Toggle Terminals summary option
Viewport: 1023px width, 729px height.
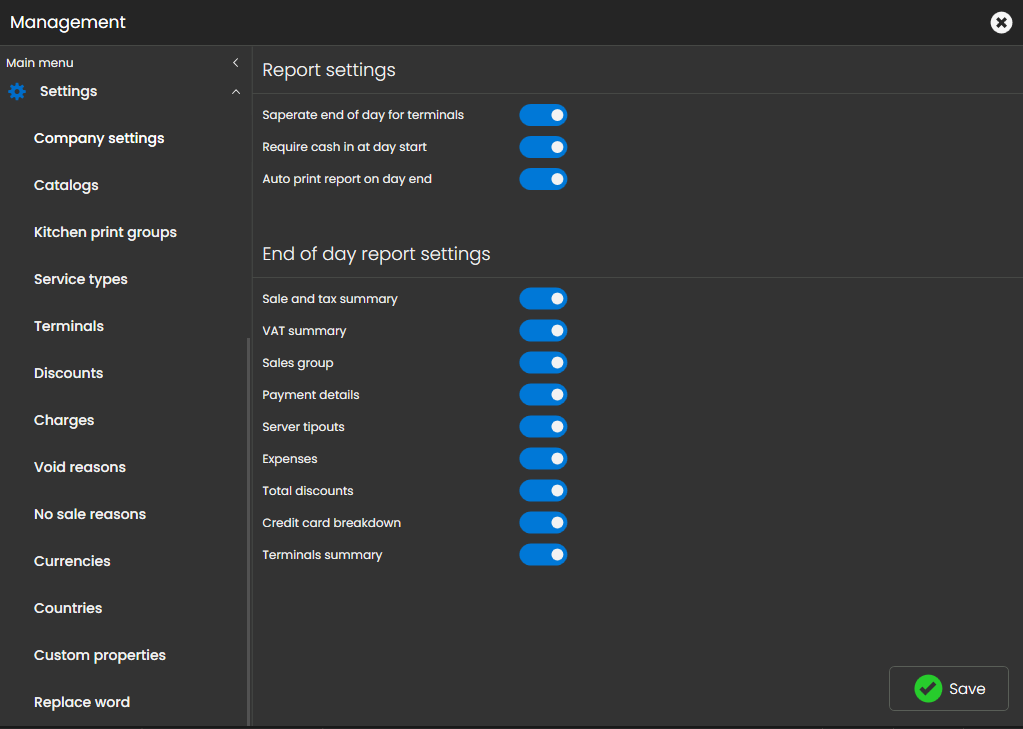[543, 555]
